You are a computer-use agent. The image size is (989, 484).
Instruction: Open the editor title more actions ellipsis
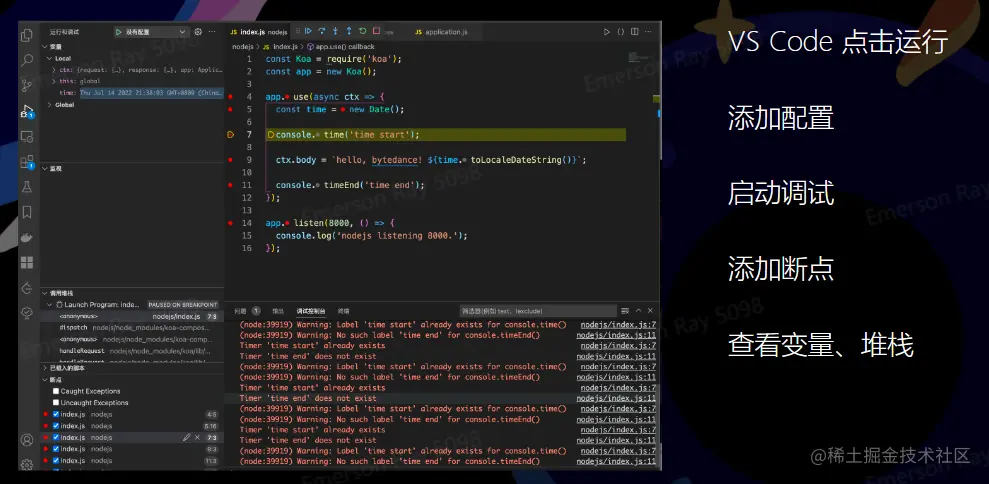(648, 32)
